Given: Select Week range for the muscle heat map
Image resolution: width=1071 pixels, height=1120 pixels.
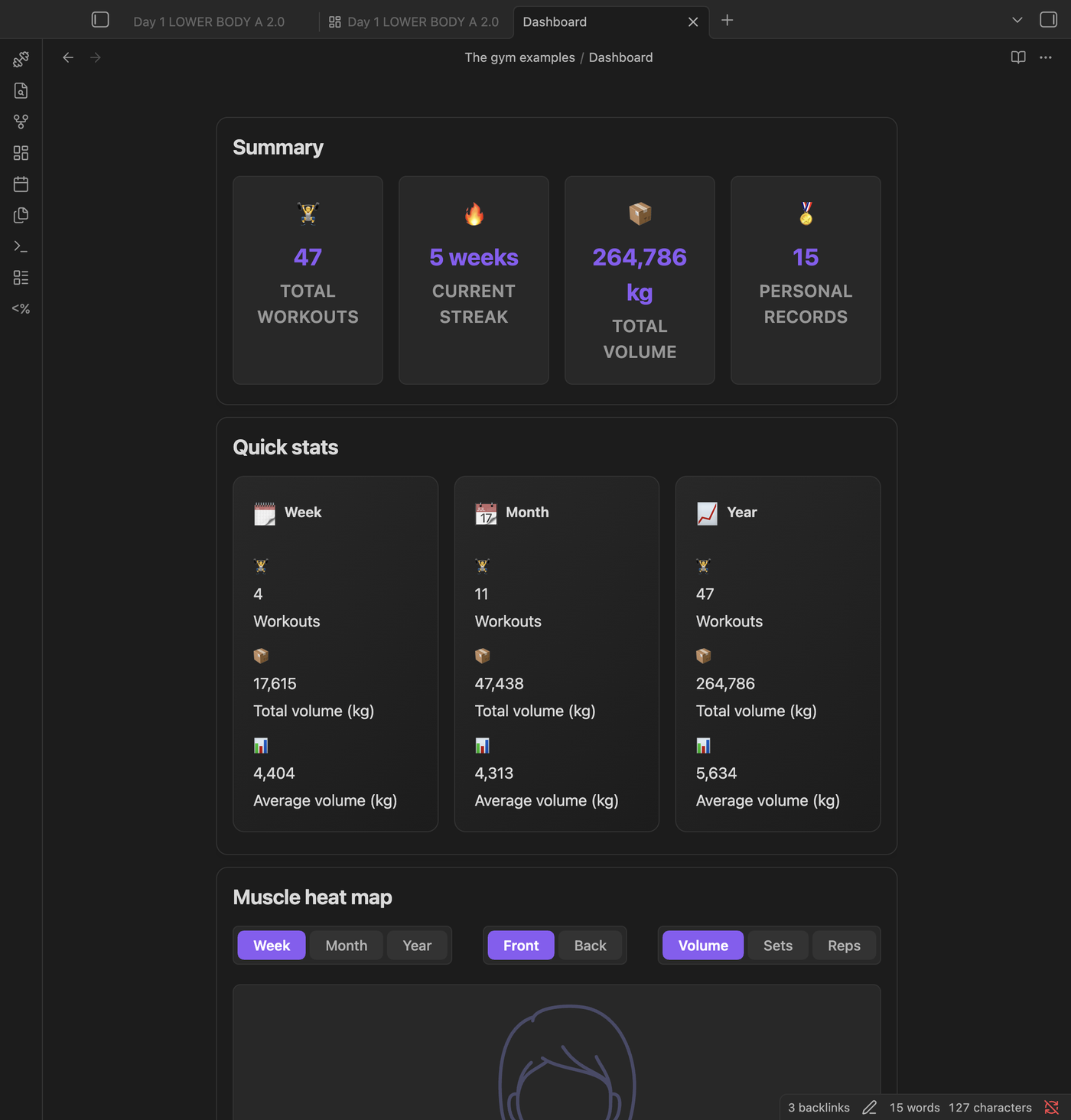Looking at the screenshot, I should (x=272, y=946).
